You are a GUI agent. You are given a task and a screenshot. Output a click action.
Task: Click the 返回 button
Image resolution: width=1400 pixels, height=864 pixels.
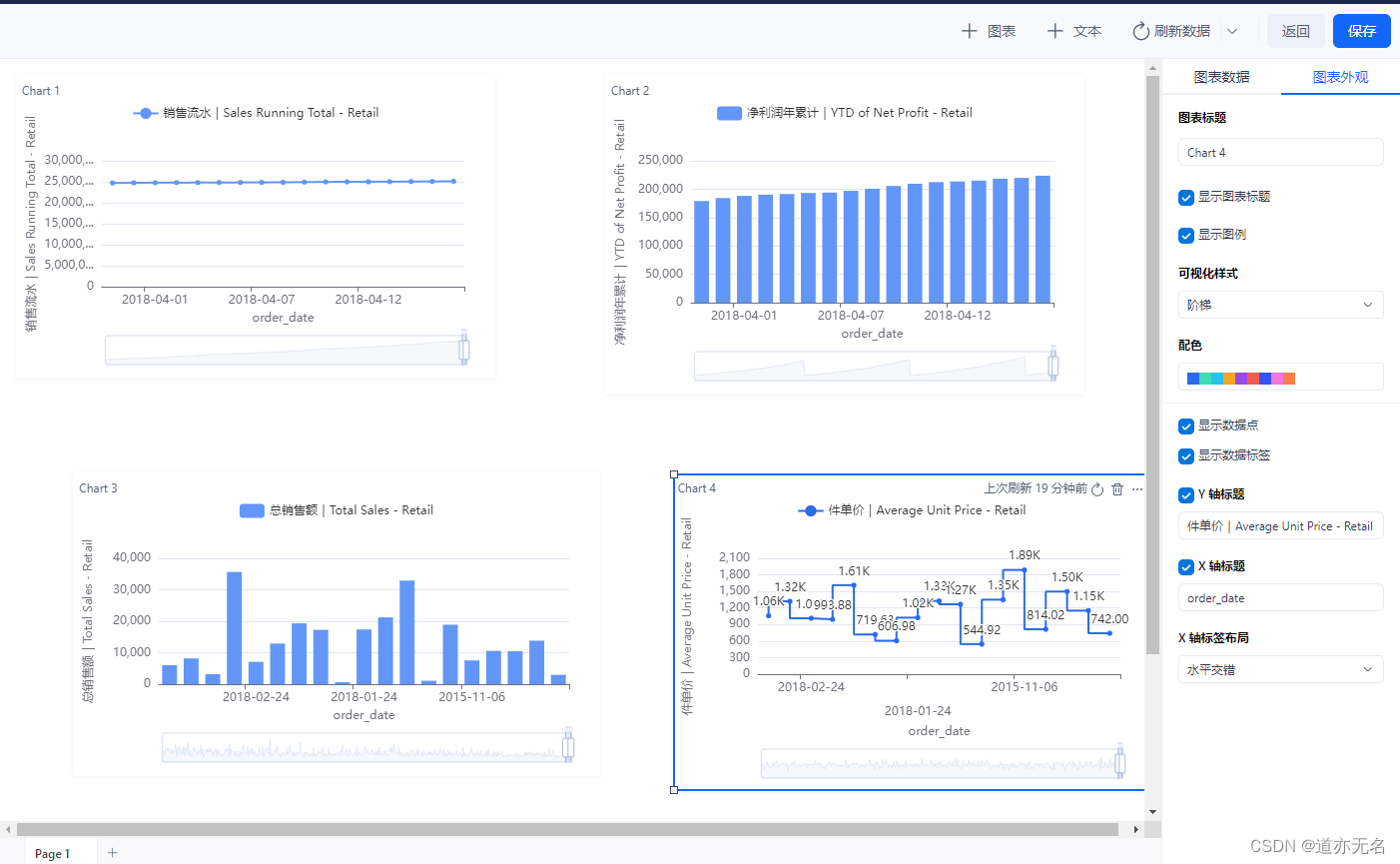1296,31
